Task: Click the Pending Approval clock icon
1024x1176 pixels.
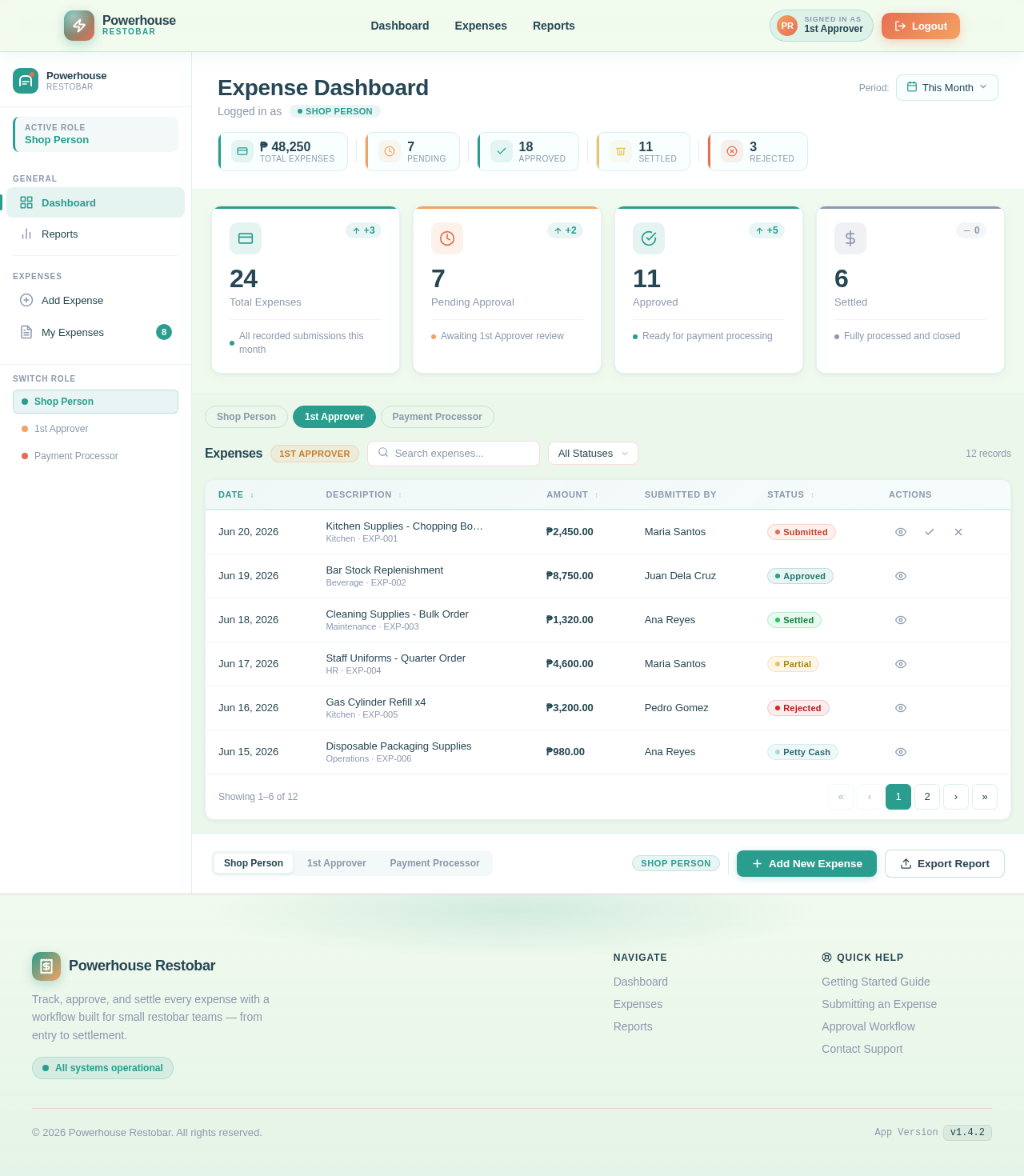Action: coord(447,238)
